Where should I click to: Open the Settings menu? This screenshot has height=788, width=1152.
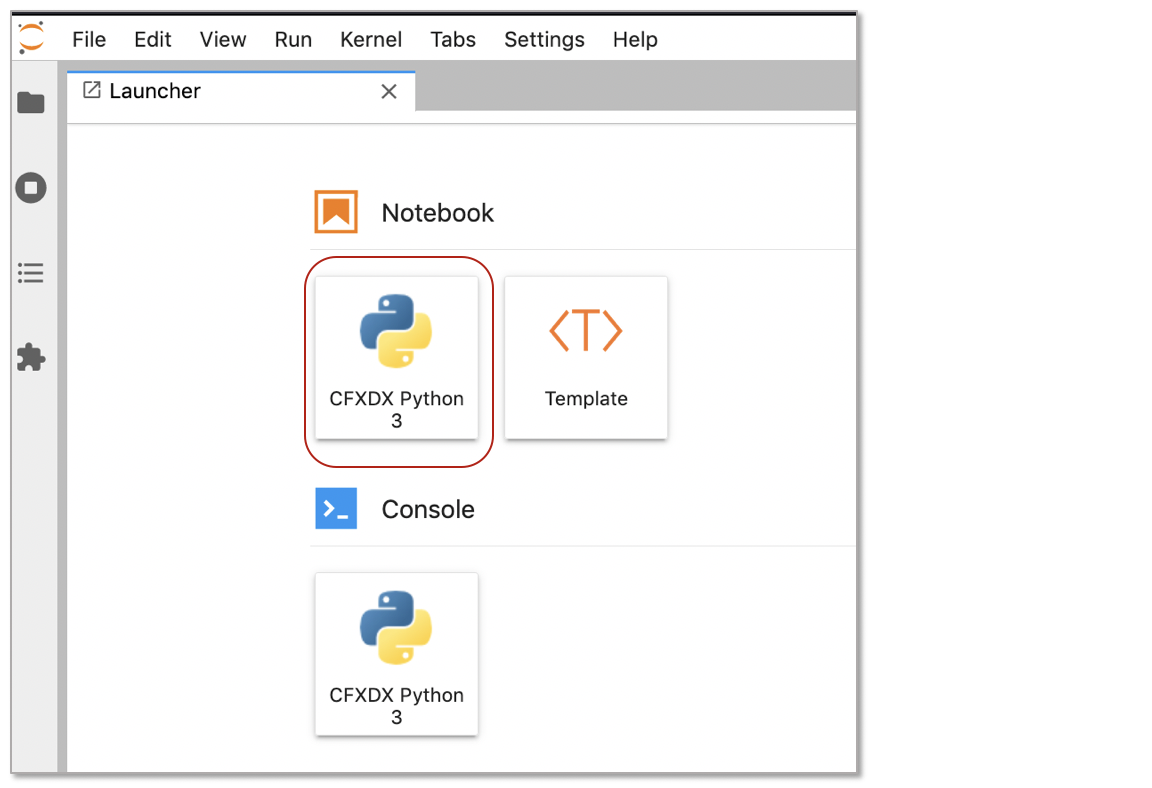(544, 40)
